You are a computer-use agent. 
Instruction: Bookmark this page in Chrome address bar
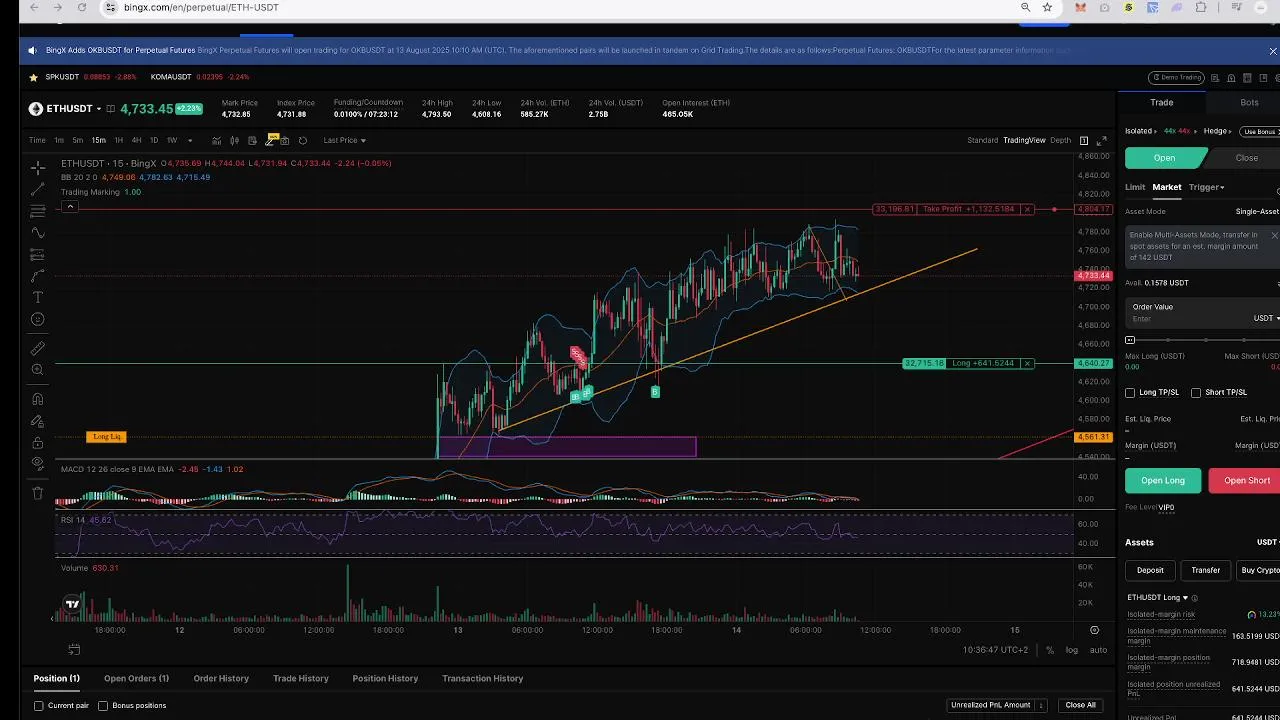[1047, 7]
